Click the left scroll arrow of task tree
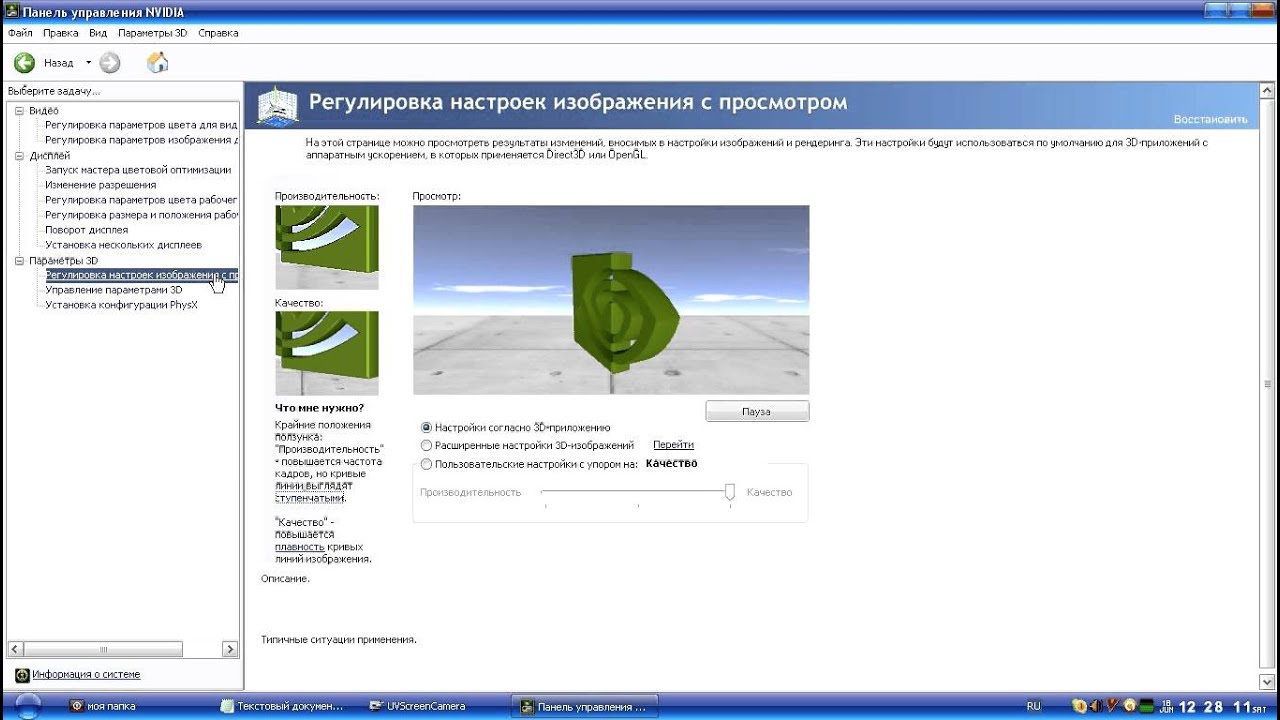 click(x=16, y=650)
